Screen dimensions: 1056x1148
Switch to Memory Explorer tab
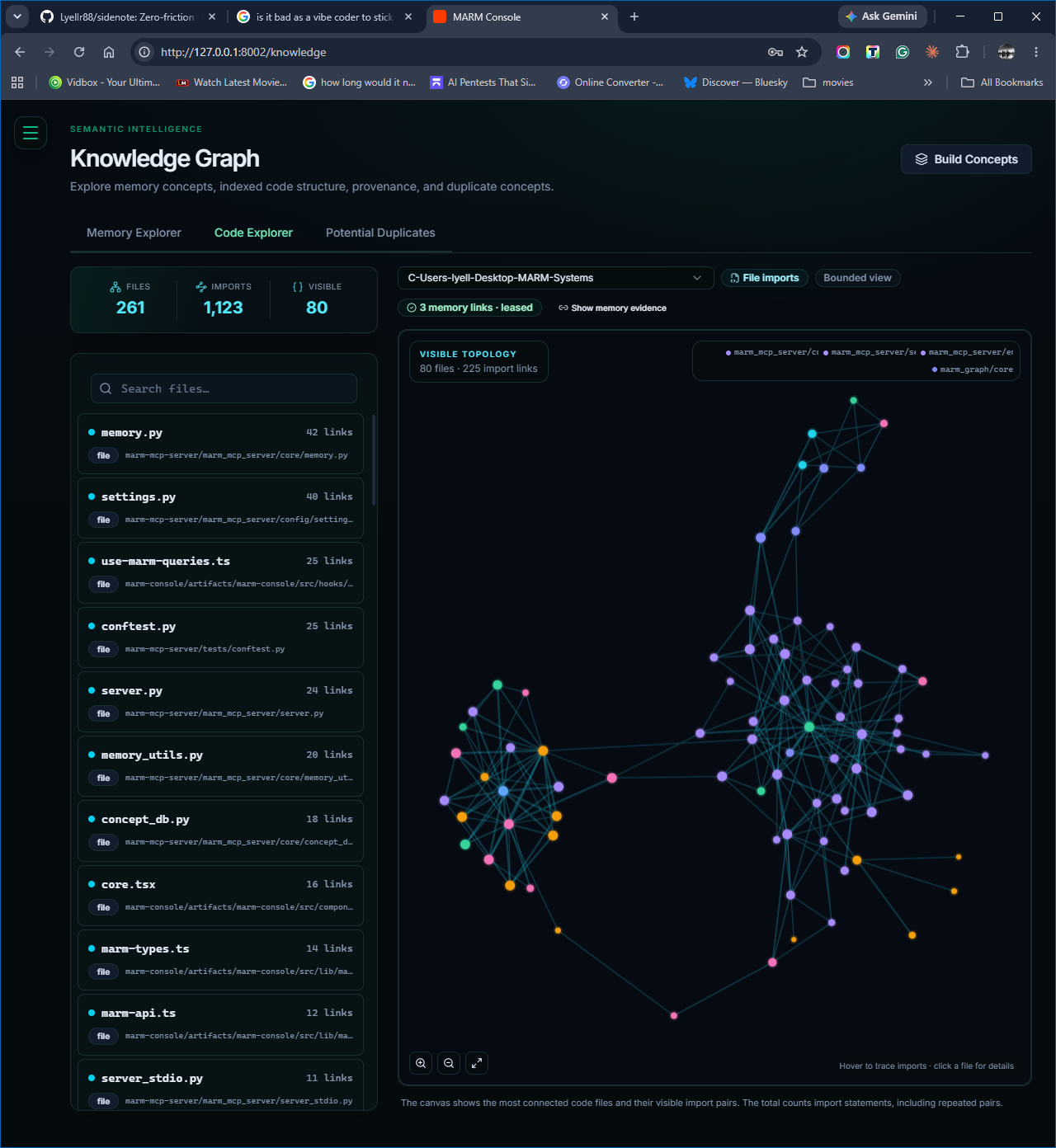tap(134, 233)
